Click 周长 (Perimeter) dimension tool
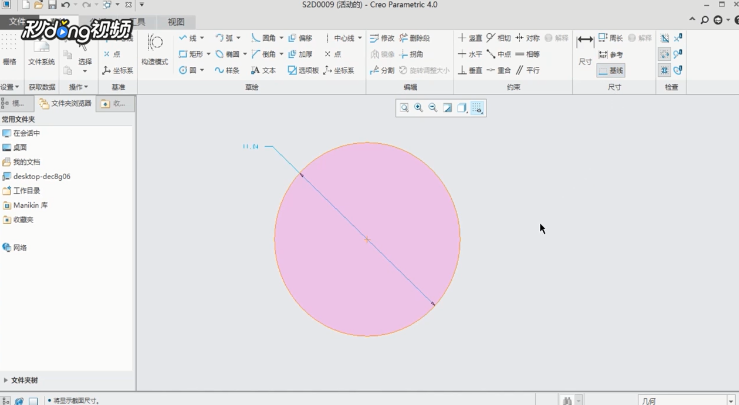739x405 pixels. [611, 38]
